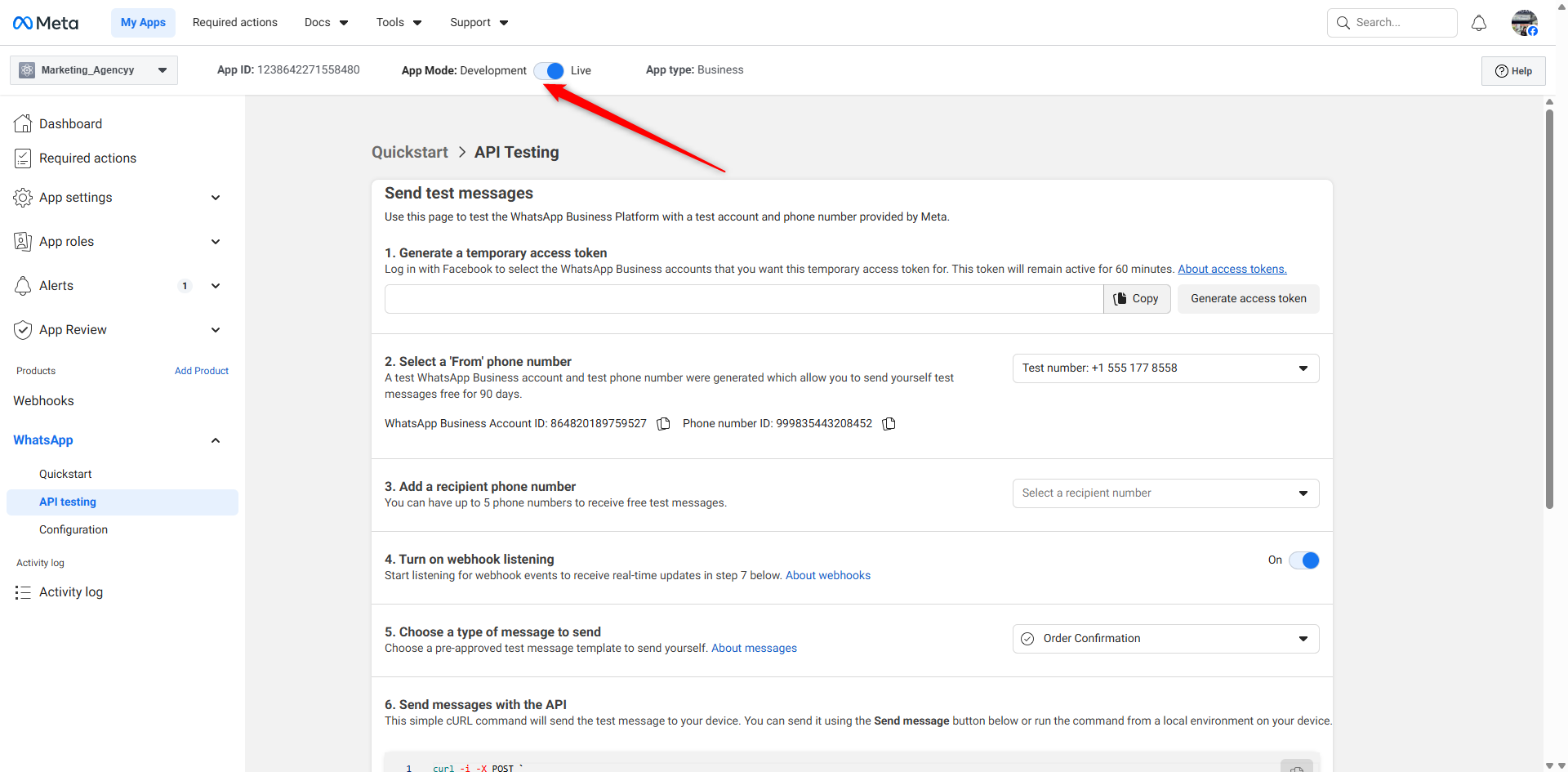The image size is (1568, 772).
Task: Open About messages link
Action: click(x=754, y=649)
